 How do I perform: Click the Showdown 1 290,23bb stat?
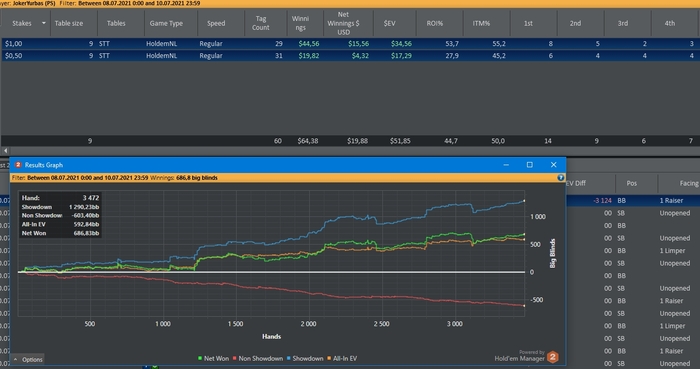click(60, 207)
